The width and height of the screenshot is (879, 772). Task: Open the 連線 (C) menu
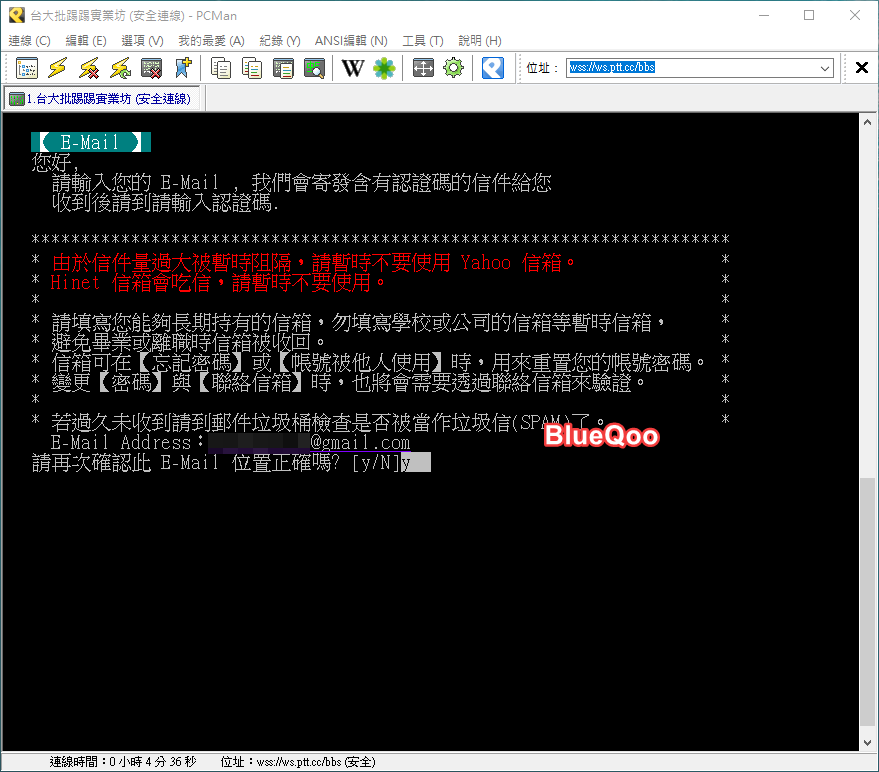click(29, 41)
